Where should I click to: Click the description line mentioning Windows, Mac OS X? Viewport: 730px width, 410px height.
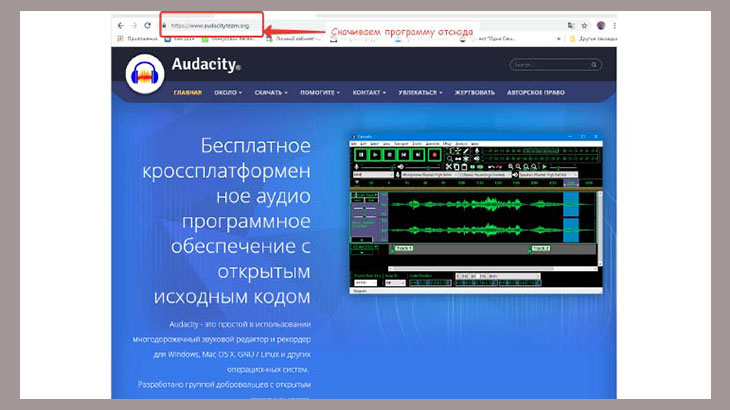[x=232, y=355]
